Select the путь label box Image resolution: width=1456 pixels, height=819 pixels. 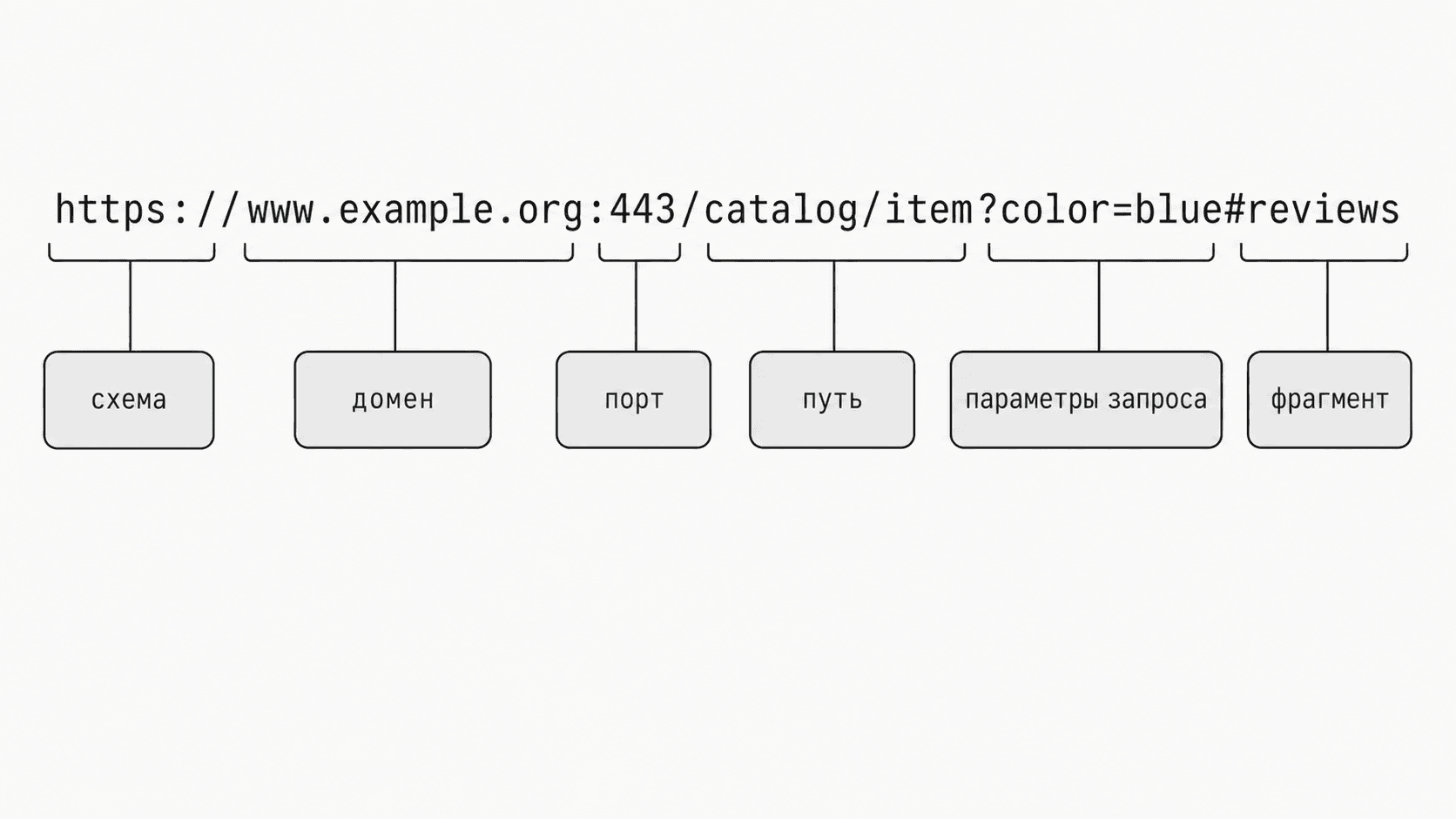832,400
